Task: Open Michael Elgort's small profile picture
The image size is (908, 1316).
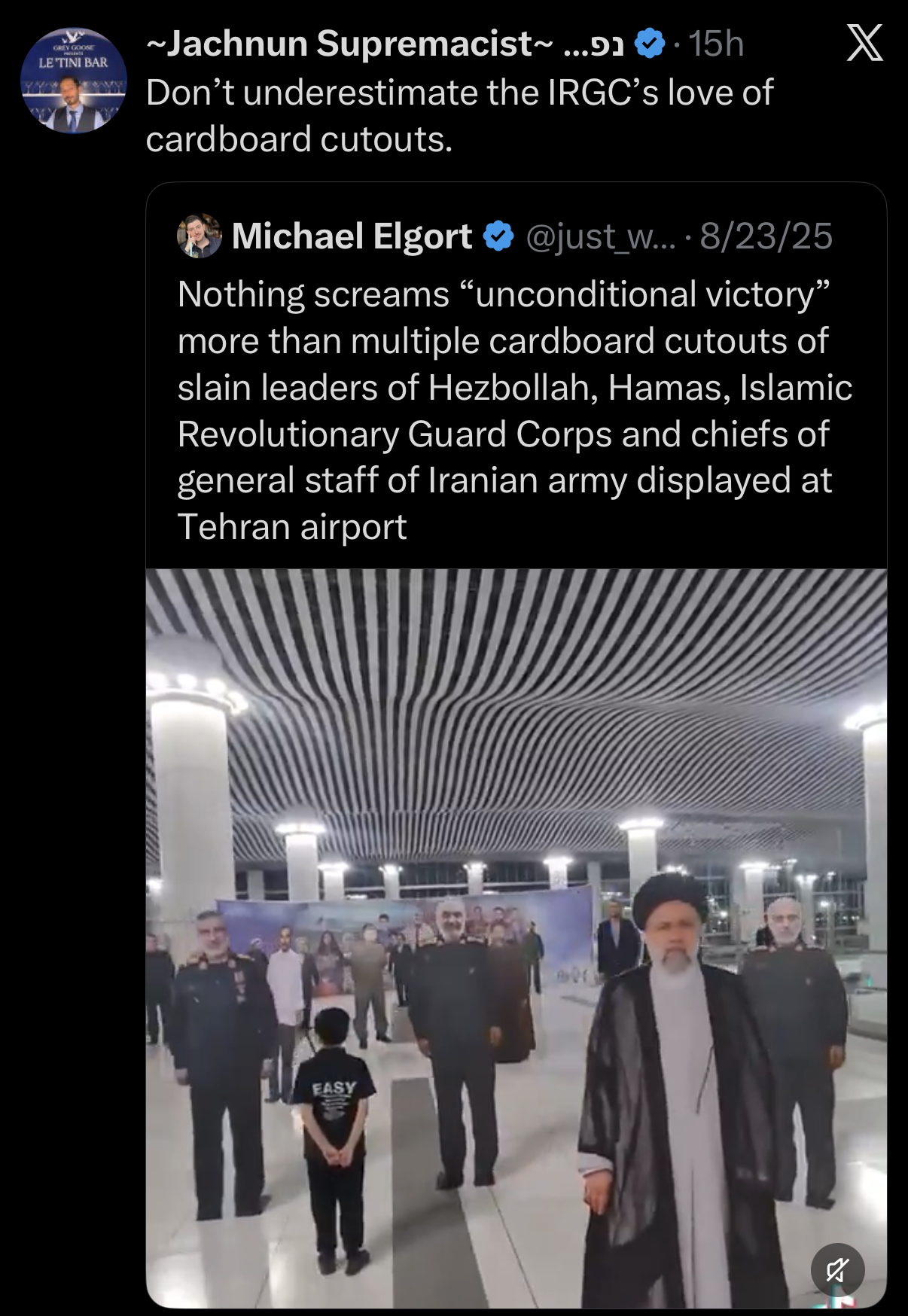Action: click(x=200, y=236)
